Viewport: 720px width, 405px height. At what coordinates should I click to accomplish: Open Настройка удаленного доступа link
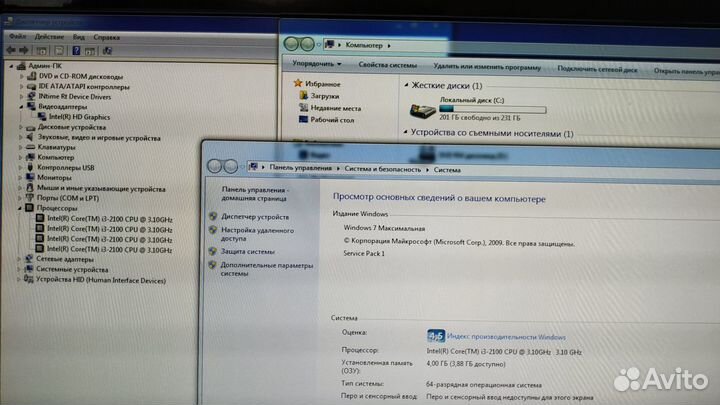pyautogui.click(x=257, y=234)
